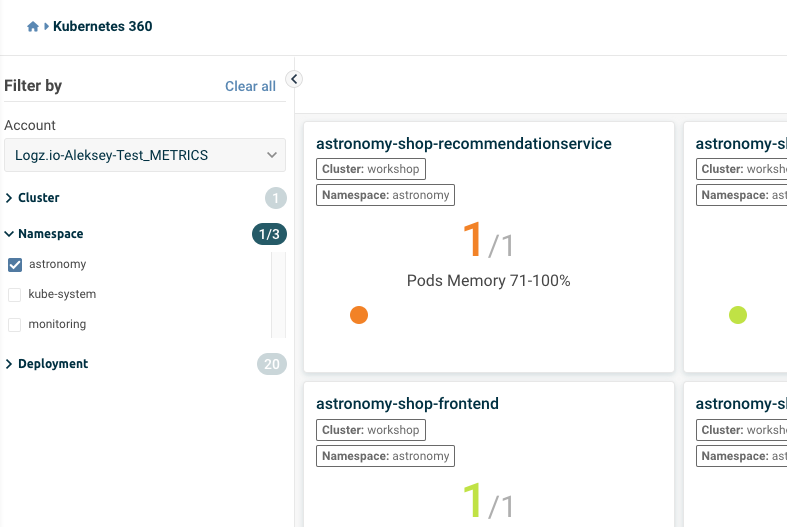Click the kube-system namespace label
Viewport: 787px width, 527px height.
coord(62,294)
